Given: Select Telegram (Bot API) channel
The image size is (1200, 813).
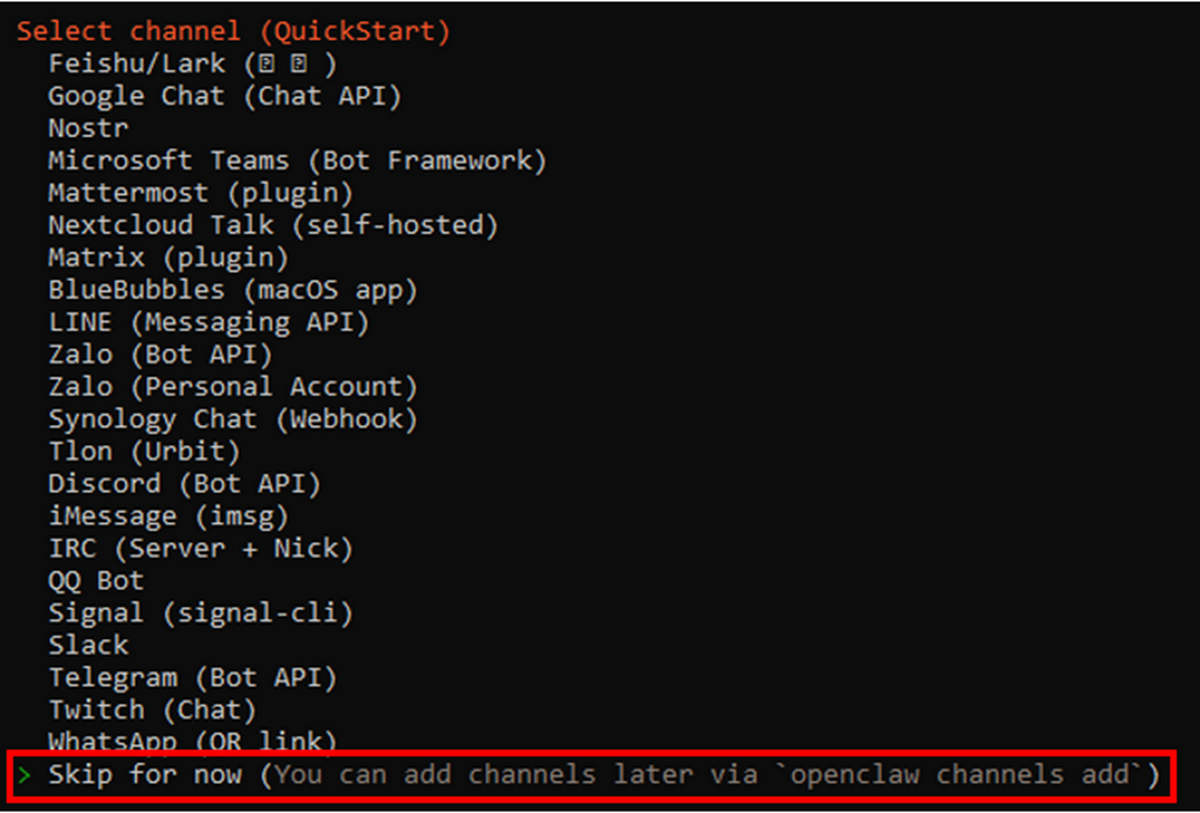Looking at the screenshot, I should [x=192, y=677].
